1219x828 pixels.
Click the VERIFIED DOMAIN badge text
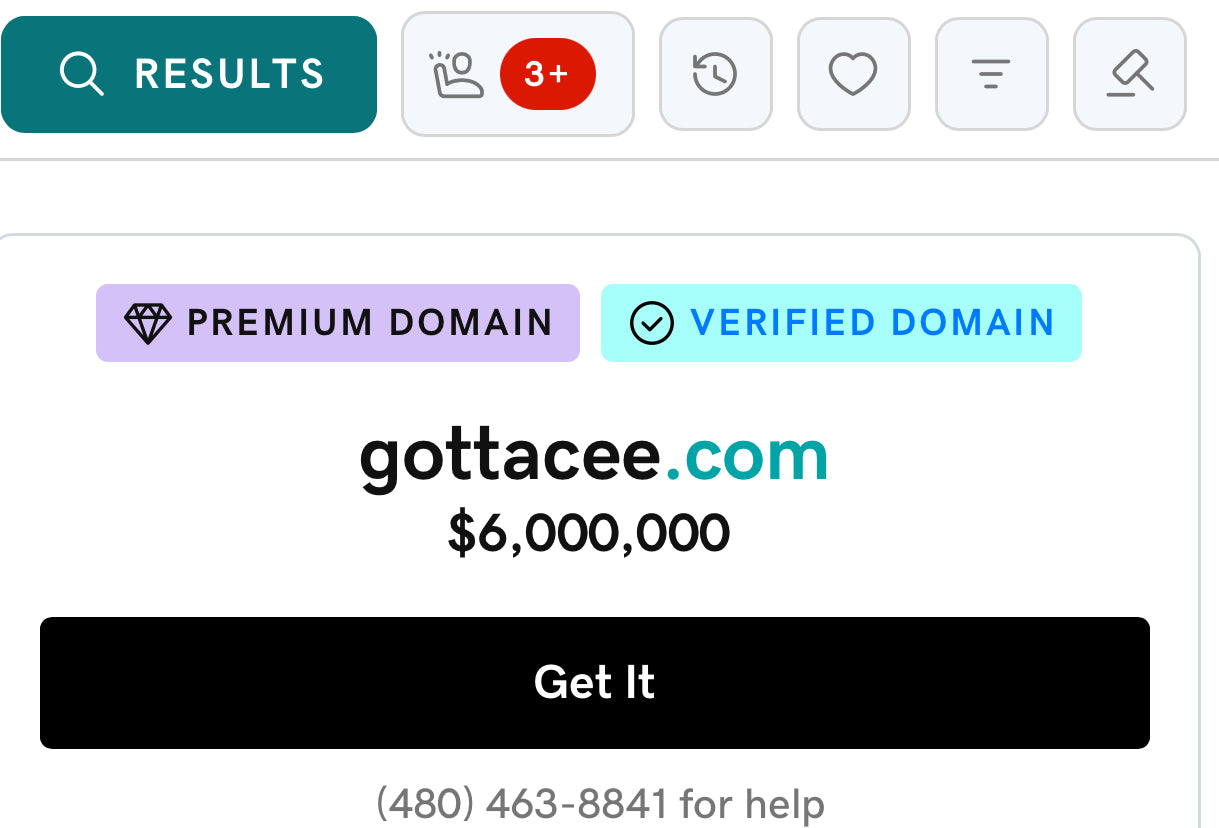(x=872, y=323)
